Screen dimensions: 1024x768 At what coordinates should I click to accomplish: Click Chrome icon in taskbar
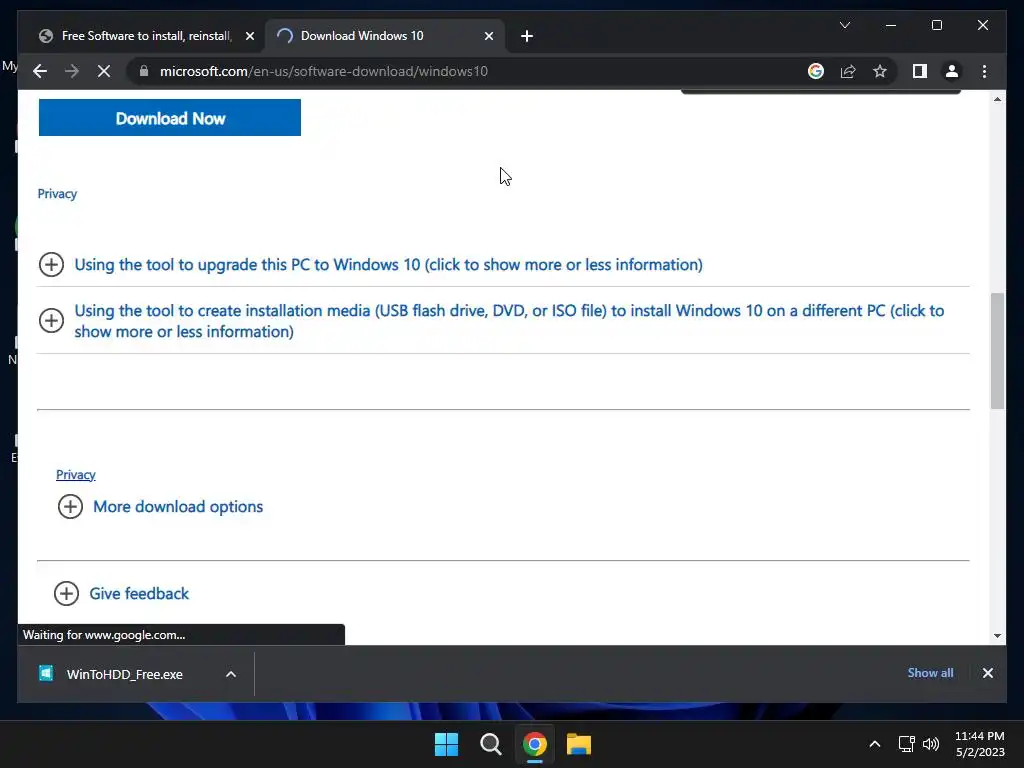[534, 744]
